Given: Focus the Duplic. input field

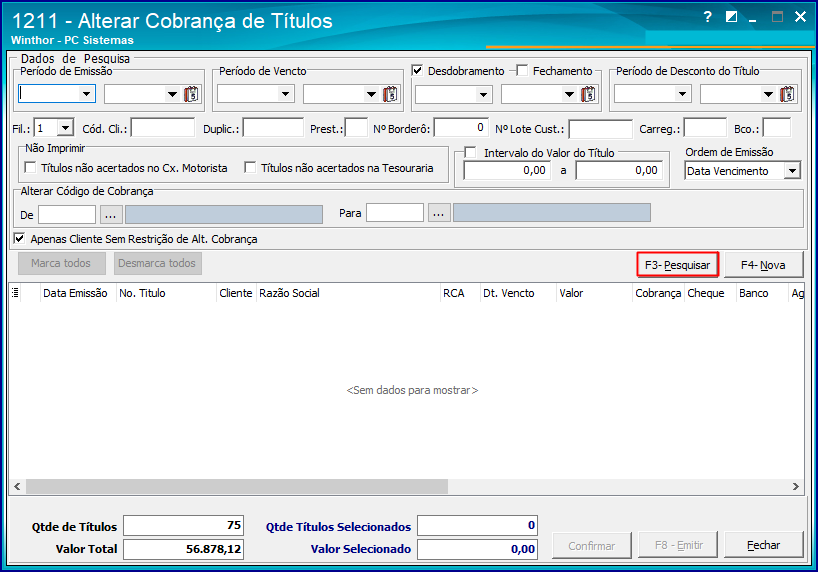Looking at the screenshot, I should coord(273,128).
